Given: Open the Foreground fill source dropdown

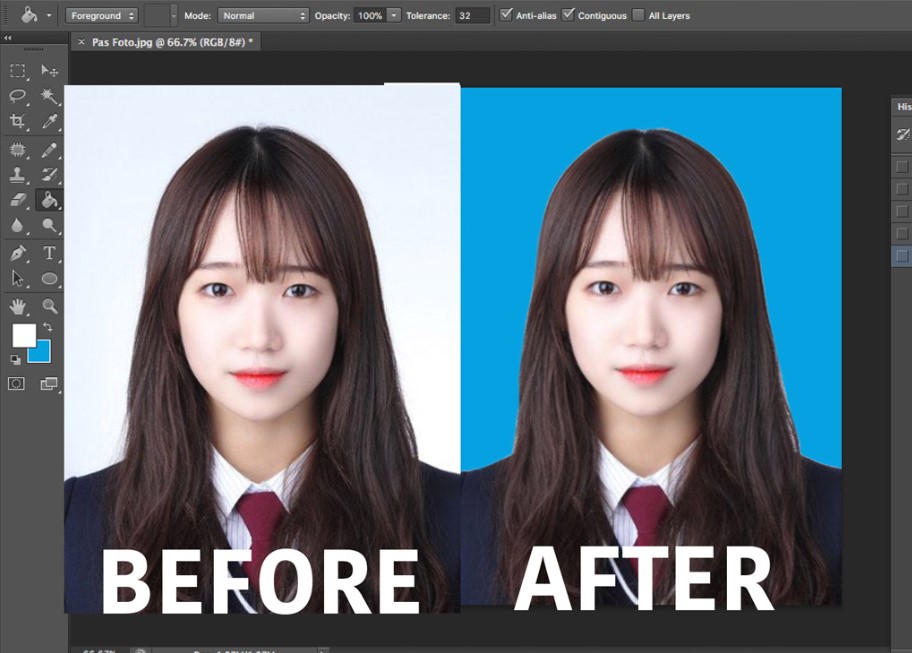Looking at the screenshot, I should pos(100,14).
